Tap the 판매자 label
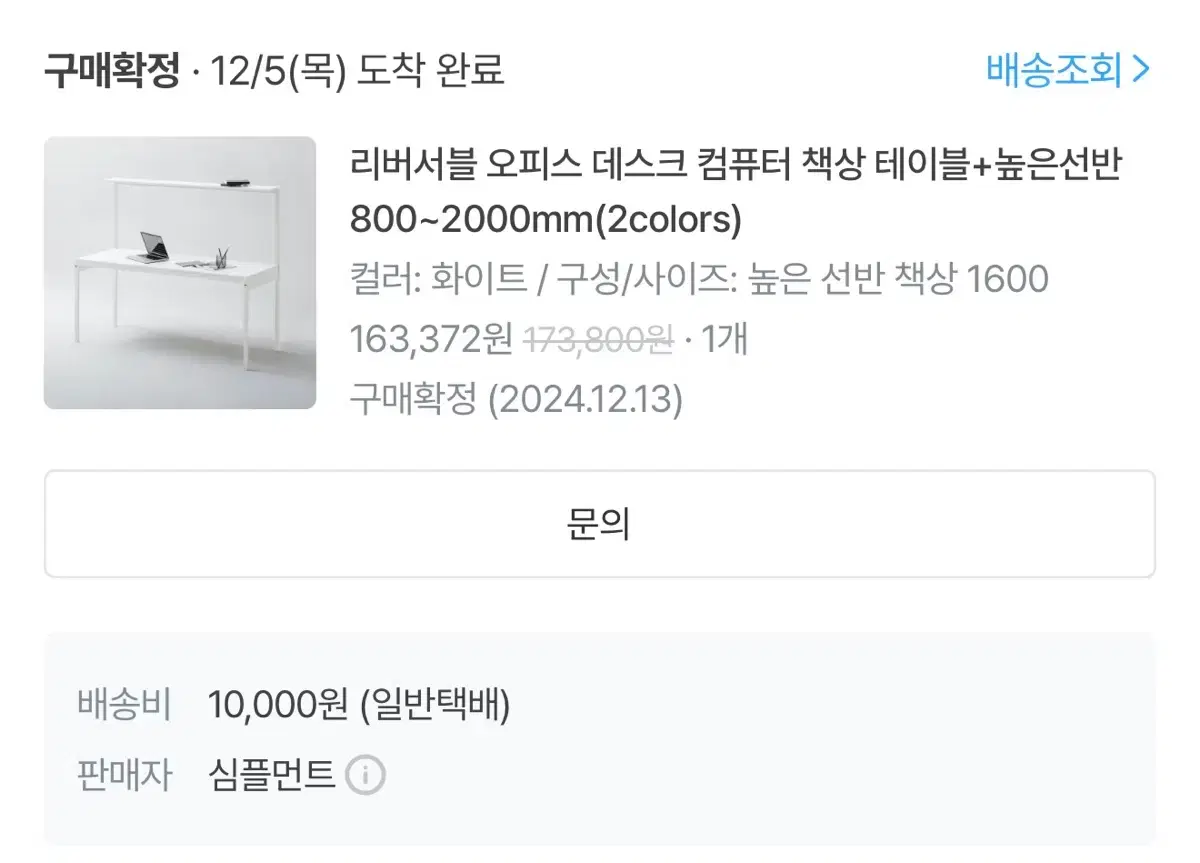This screenshot has height=863, width=1200. point(124,775)
